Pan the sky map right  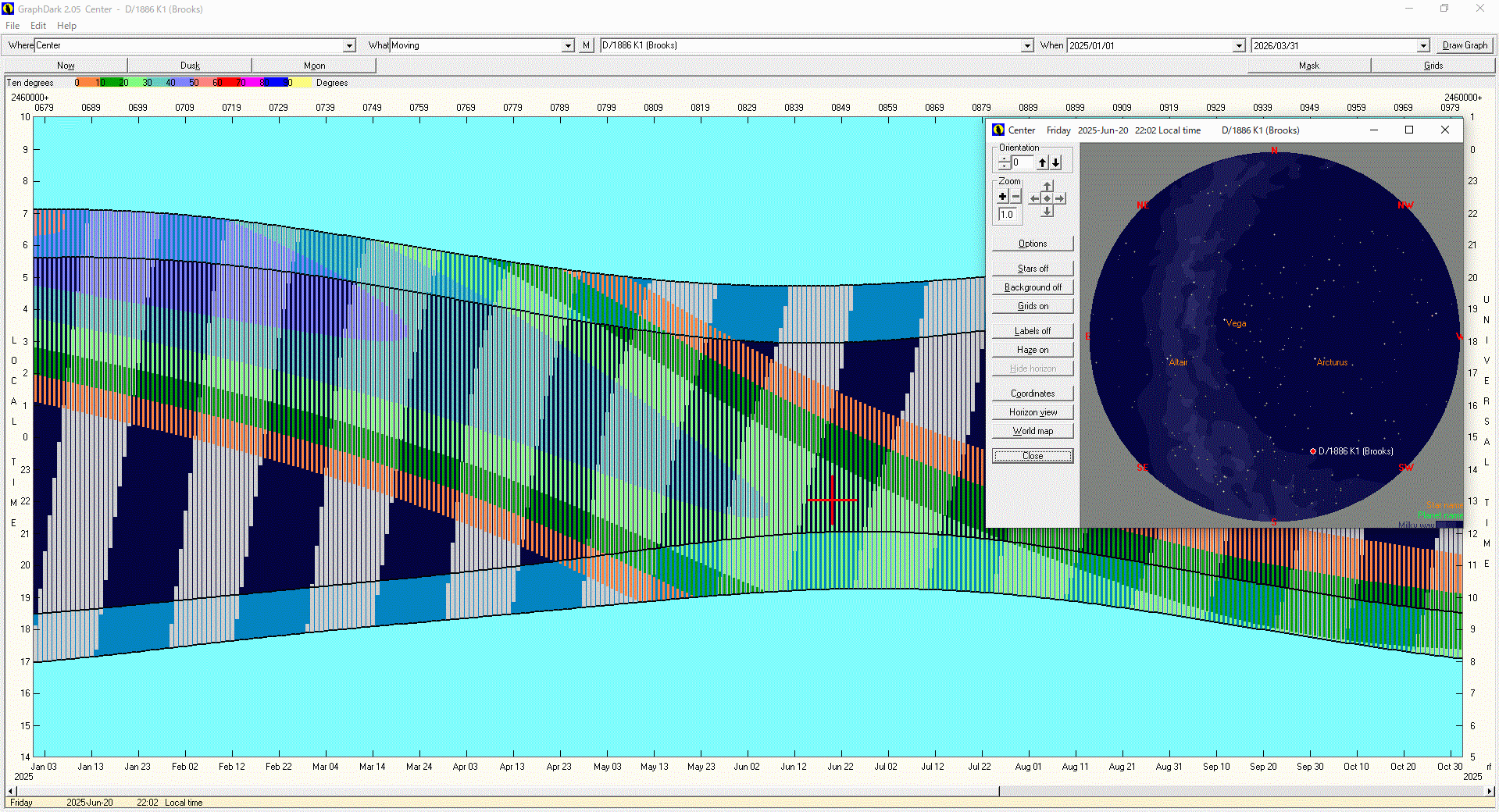point(1060,198)
